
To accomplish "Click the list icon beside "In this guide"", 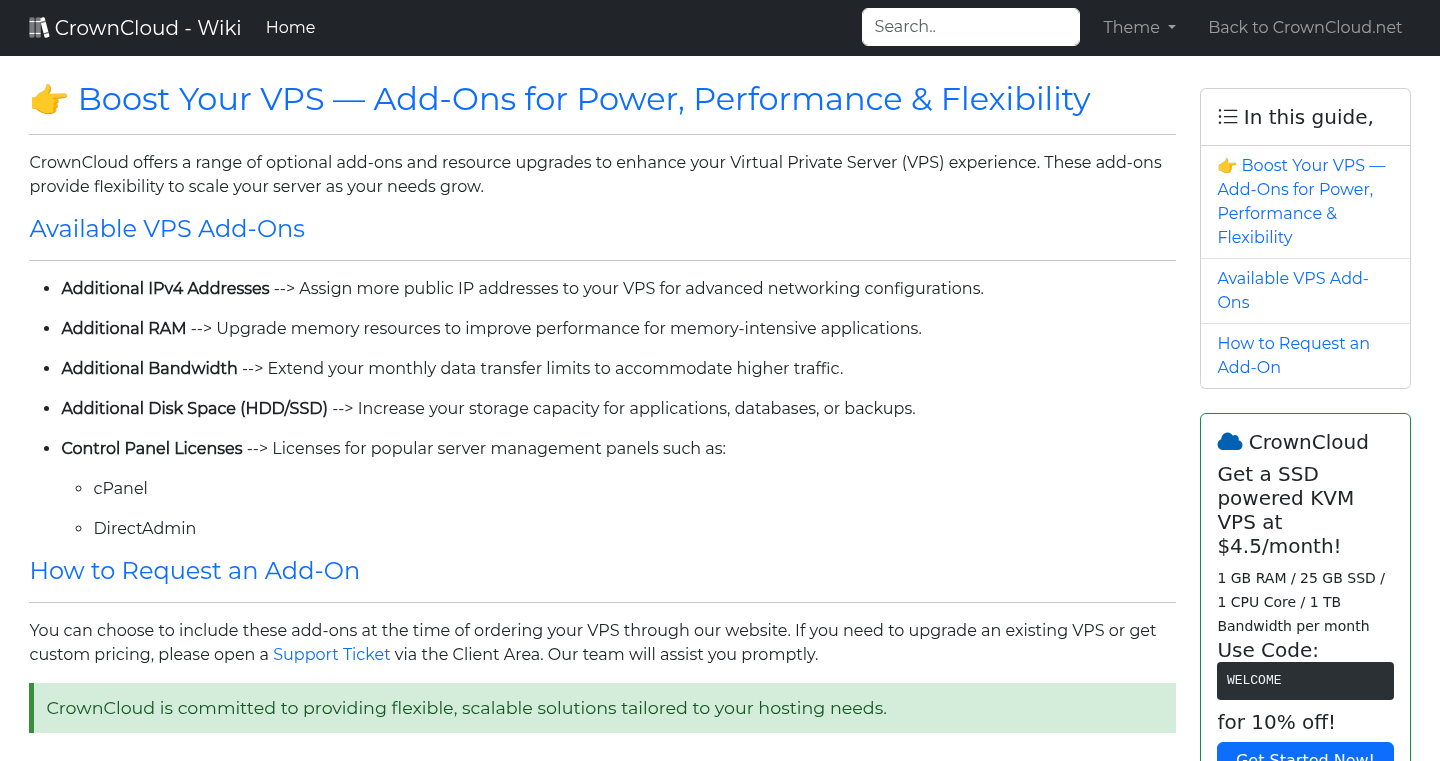I will tap(1227, 116).
